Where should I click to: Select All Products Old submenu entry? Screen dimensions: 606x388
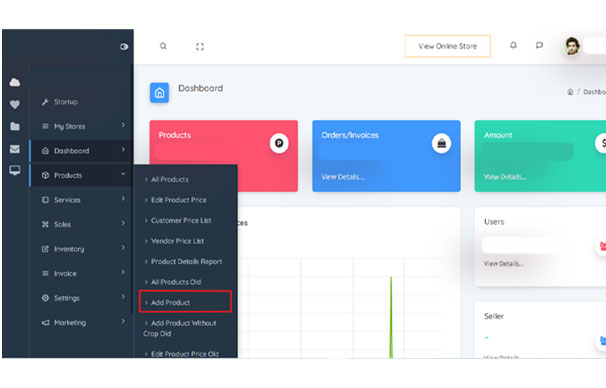[x=176, y=282]
